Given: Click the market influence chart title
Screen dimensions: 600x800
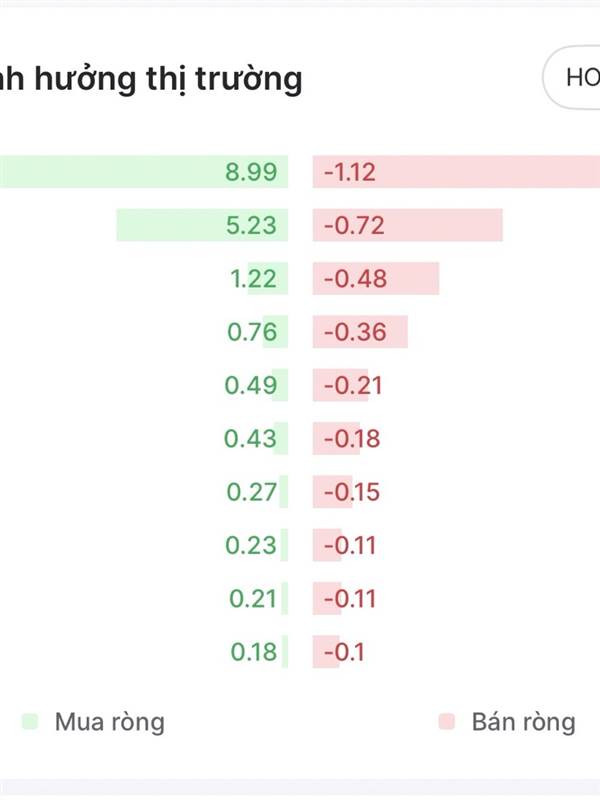Looking at the screenshot, I should [150, 78].
